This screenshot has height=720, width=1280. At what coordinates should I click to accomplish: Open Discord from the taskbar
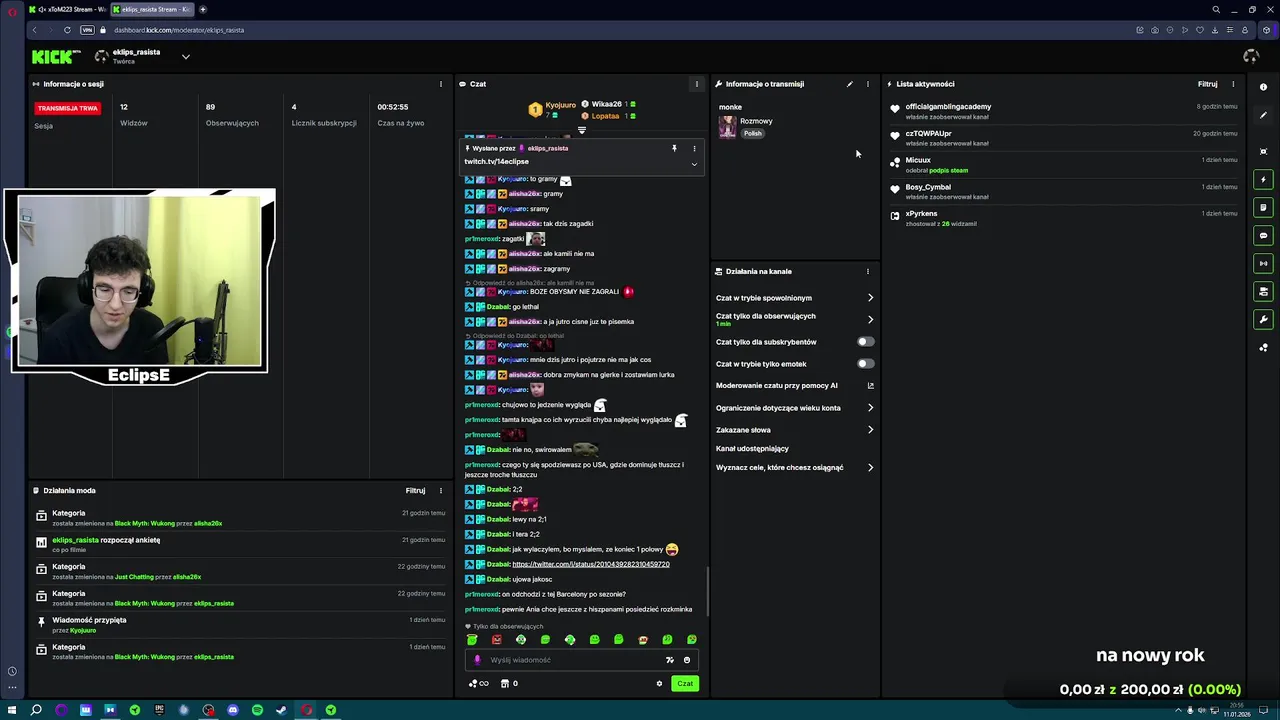point(233,710)
